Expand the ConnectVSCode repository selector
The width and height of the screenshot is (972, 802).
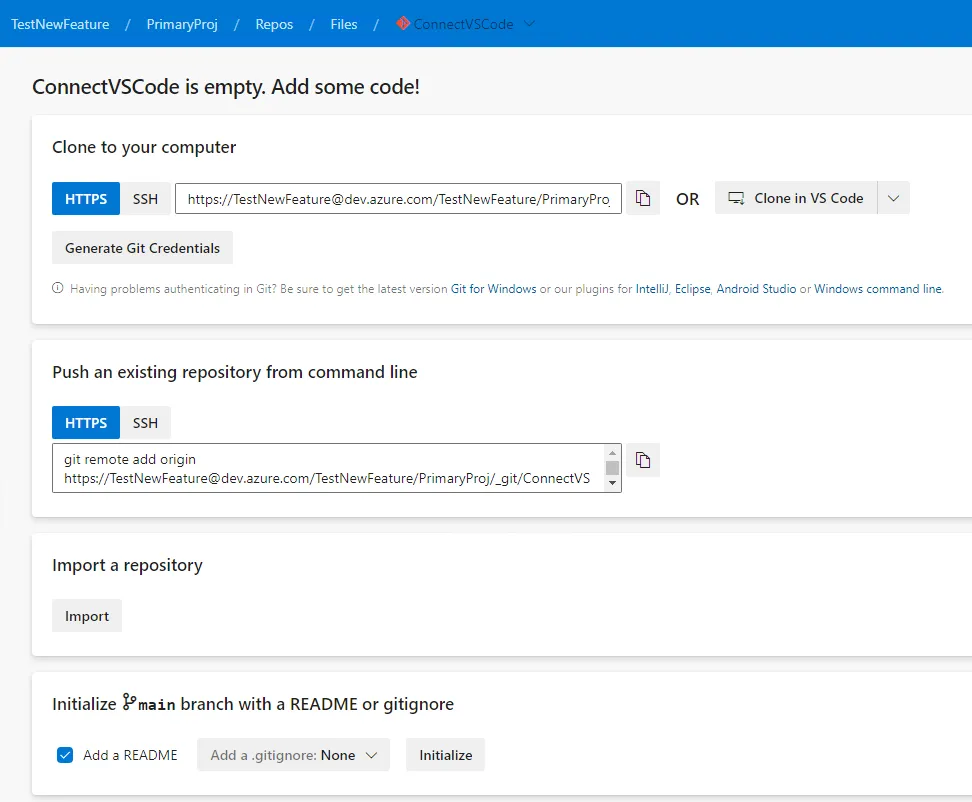click(x=530, y=24)
